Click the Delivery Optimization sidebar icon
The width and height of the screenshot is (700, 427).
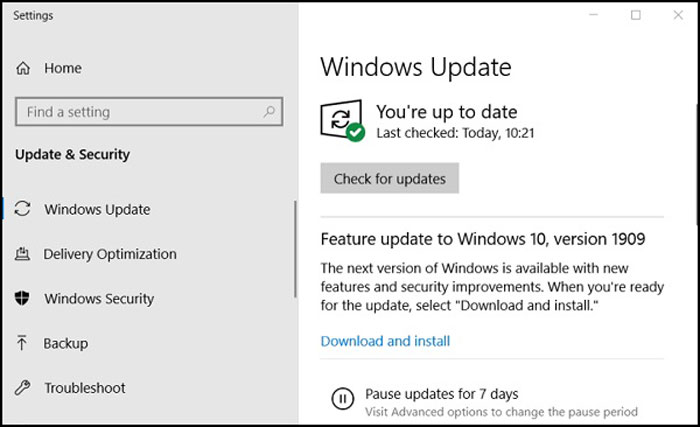coord(22,254)
